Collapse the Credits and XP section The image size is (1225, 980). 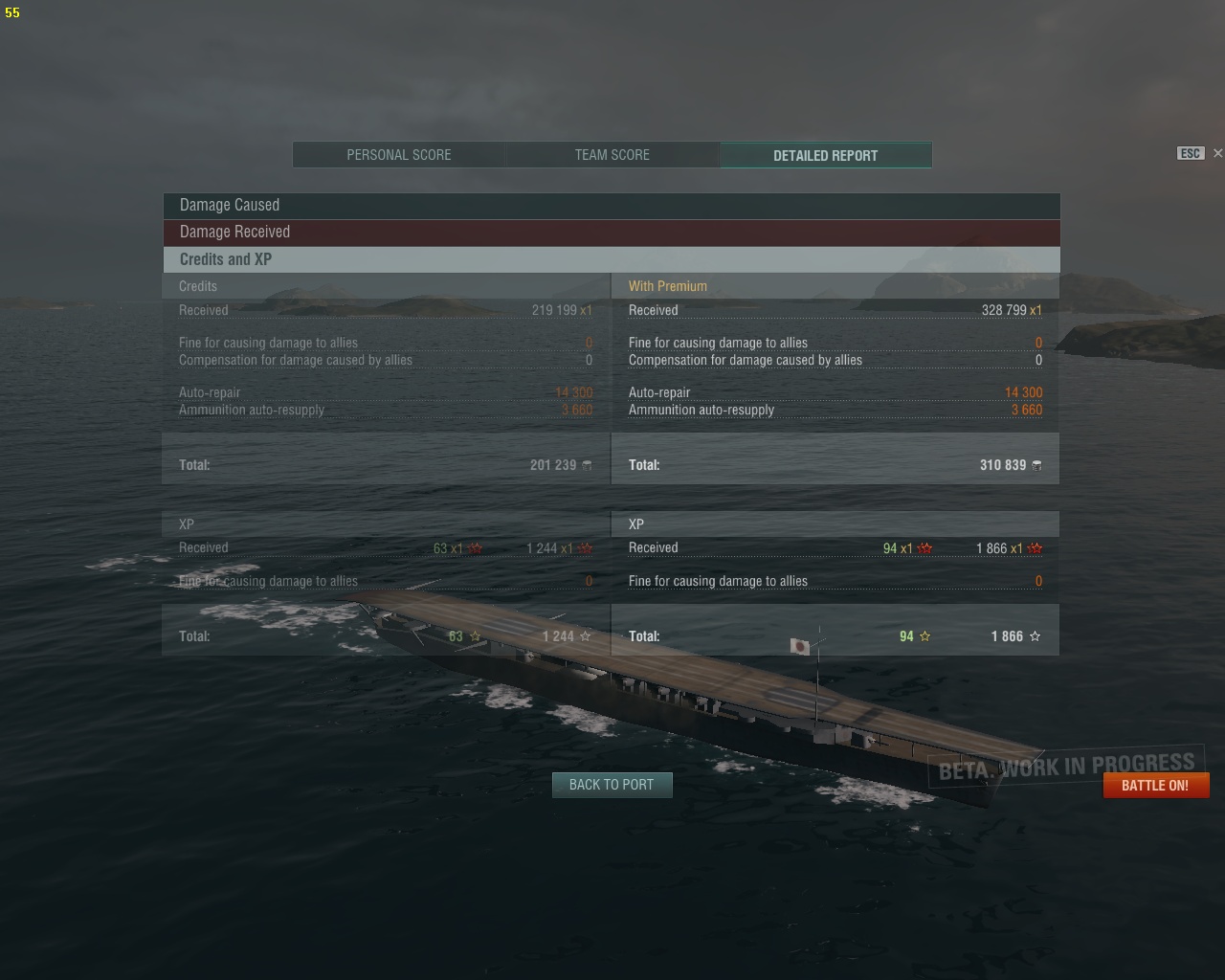pyautogui.click(x=612, y=259)
